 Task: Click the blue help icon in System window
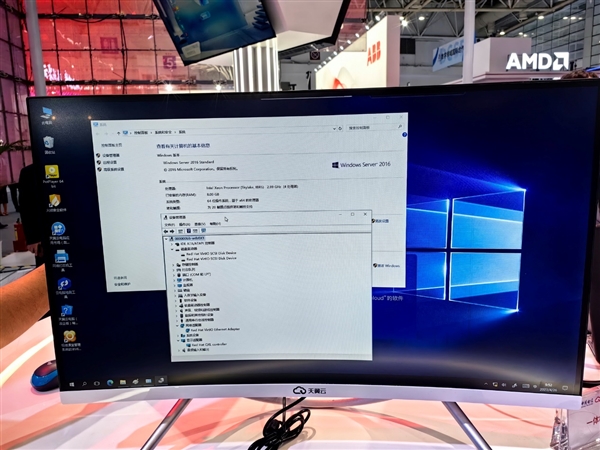pyautogui.click(x=404, y=135)
